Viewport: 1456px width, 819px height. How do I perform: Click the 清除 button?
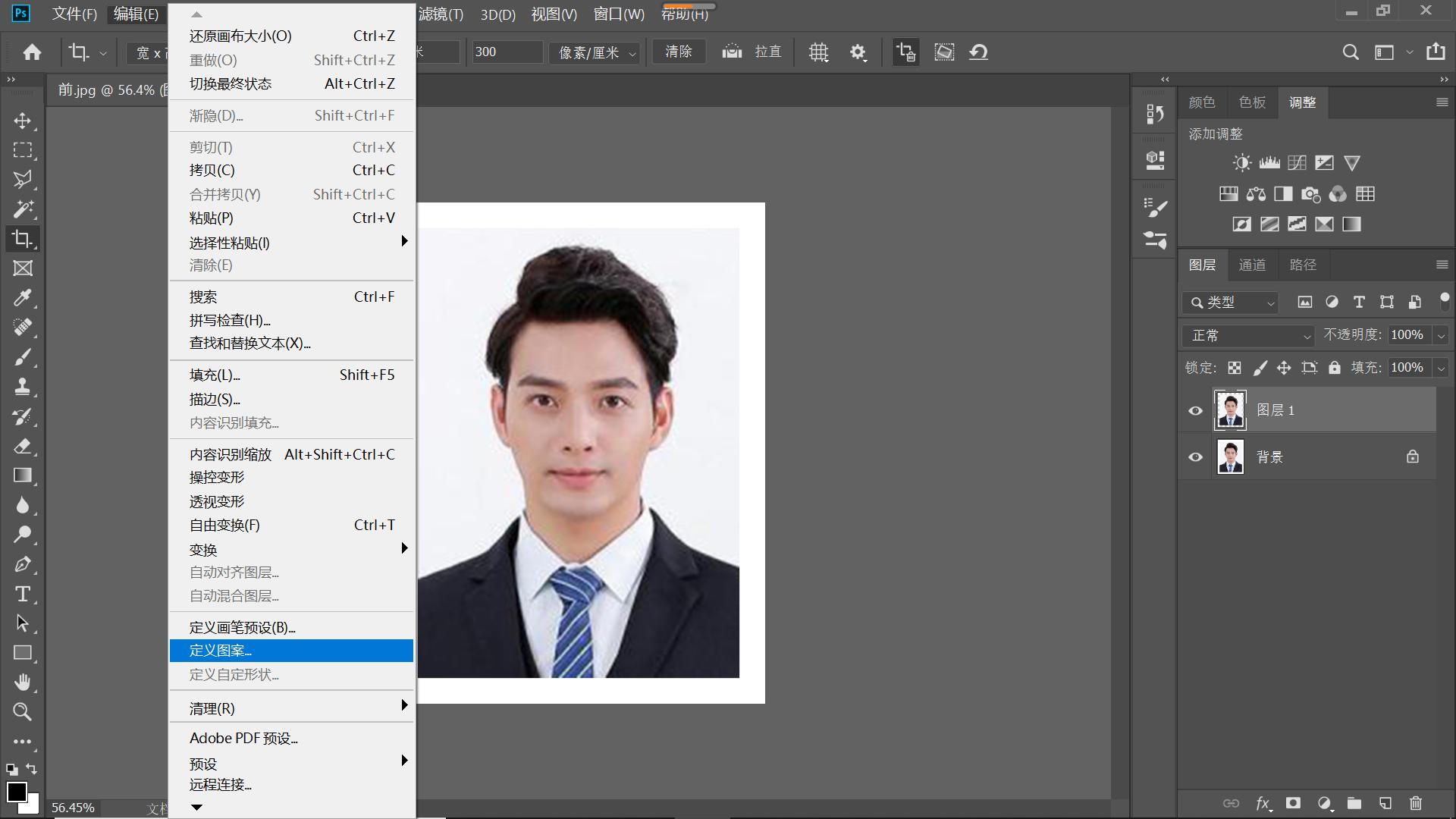[678, 52]
